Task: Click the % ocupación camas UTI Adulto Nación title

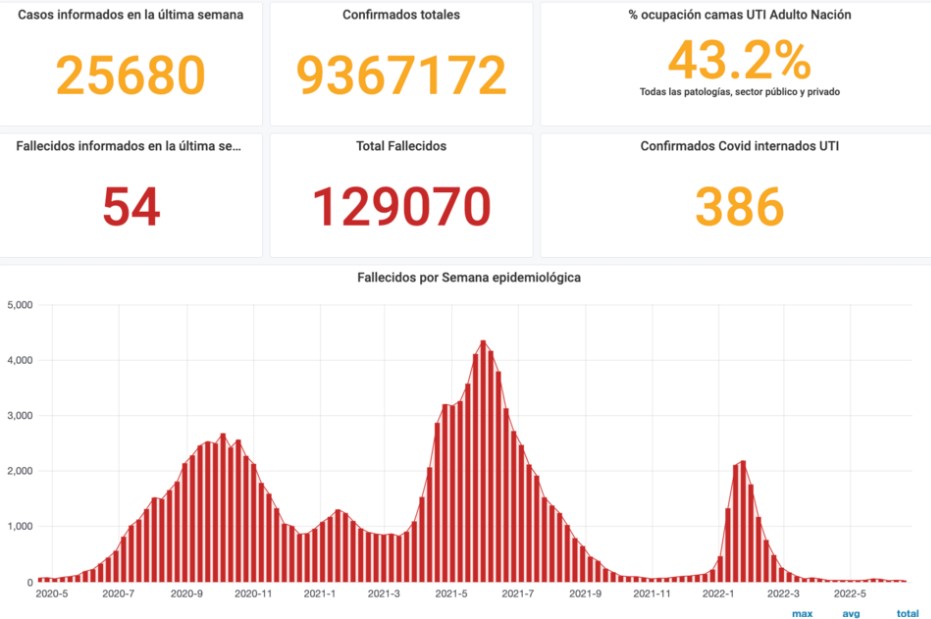Action: [x=739, y=15]
